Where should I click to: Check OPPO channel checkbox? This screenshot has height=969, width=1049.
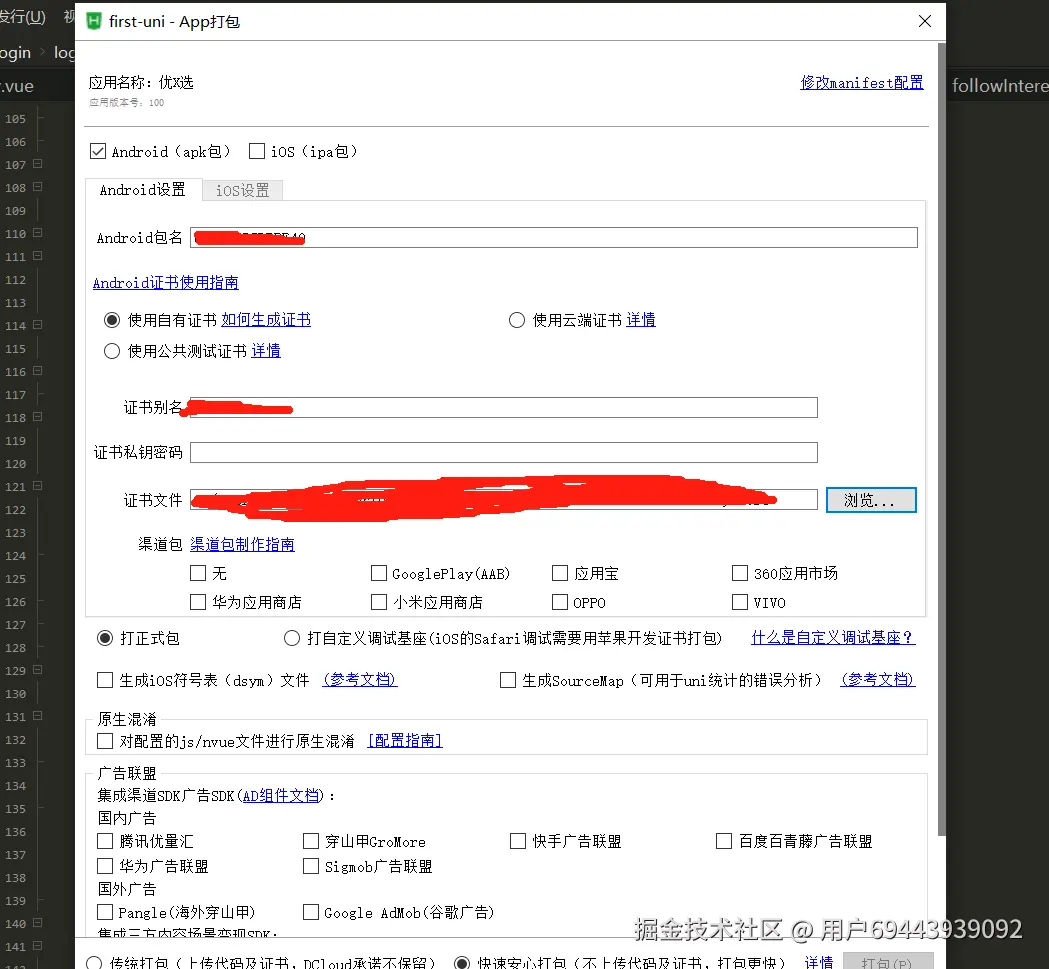[x=560, y=602]
